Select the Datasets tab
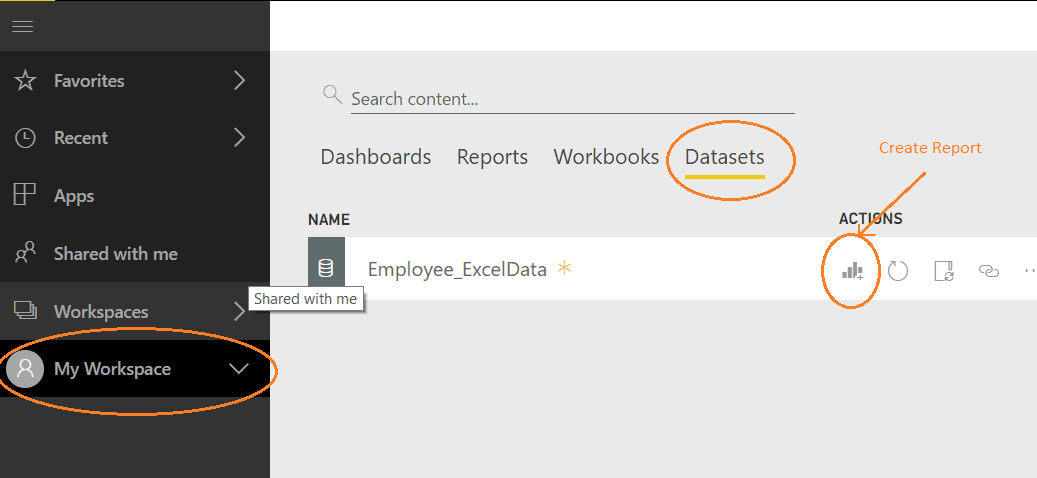Screen dimensions: 1037x478 (725, 158)
